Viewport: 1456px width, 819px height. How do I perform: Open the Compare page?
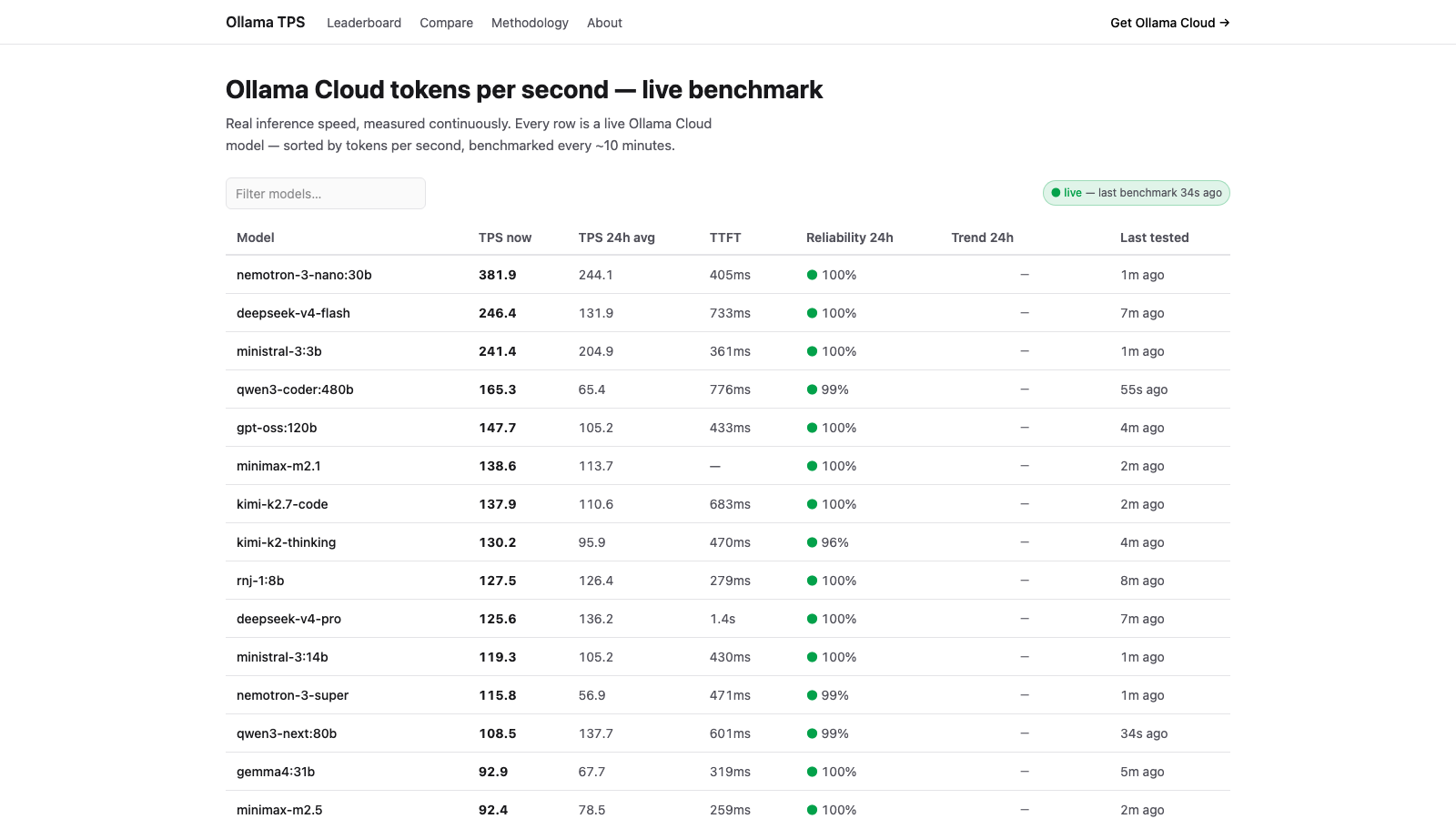coord(446,23)
